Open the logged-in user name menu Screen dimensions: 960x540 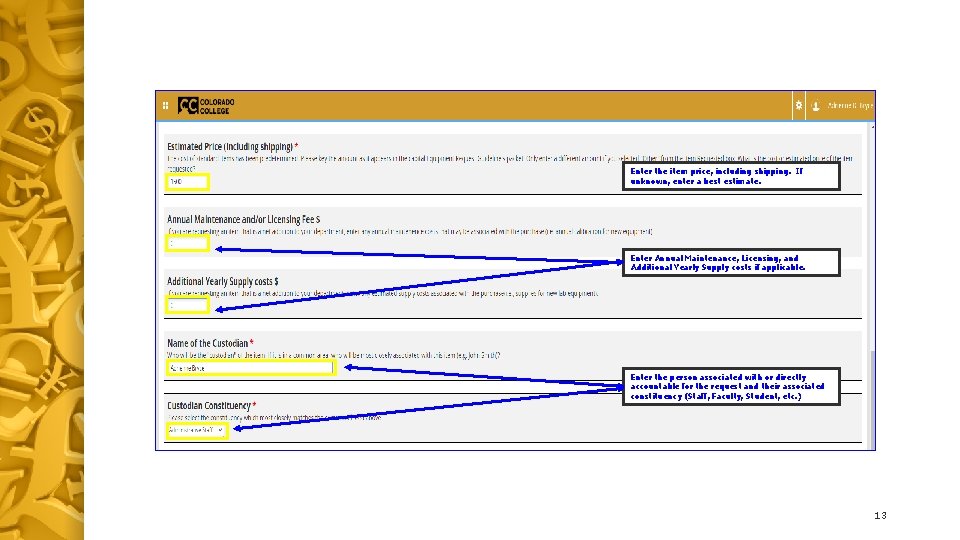pyautogui.click(x=850, y=106)
